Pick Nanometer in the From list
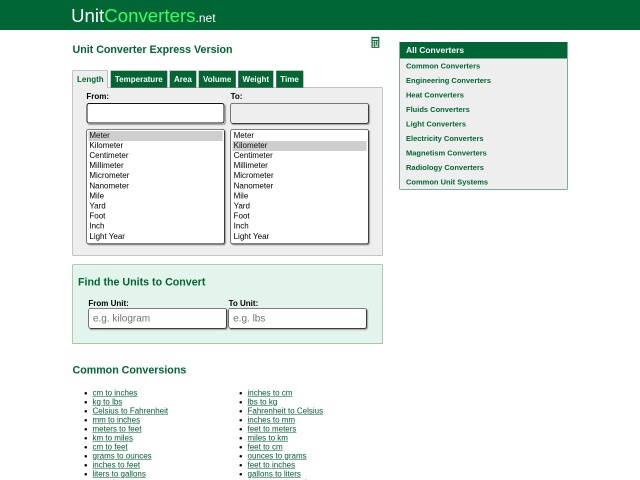Screen dimensions: 640x480 point(155,186)
